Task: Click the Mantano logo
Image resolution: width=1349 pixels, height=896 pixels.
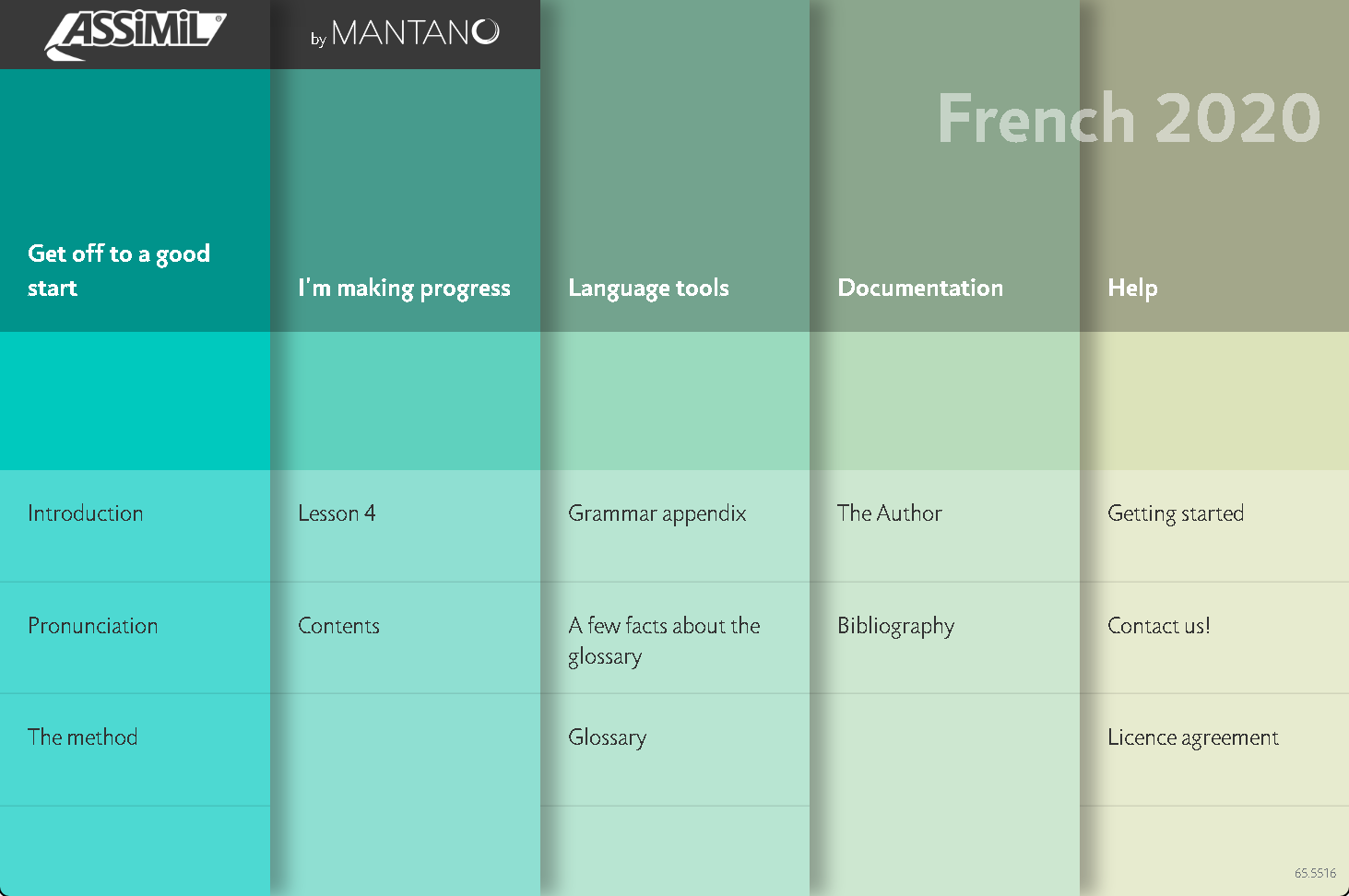Action: pyautogui.click(x=405, y=34)
